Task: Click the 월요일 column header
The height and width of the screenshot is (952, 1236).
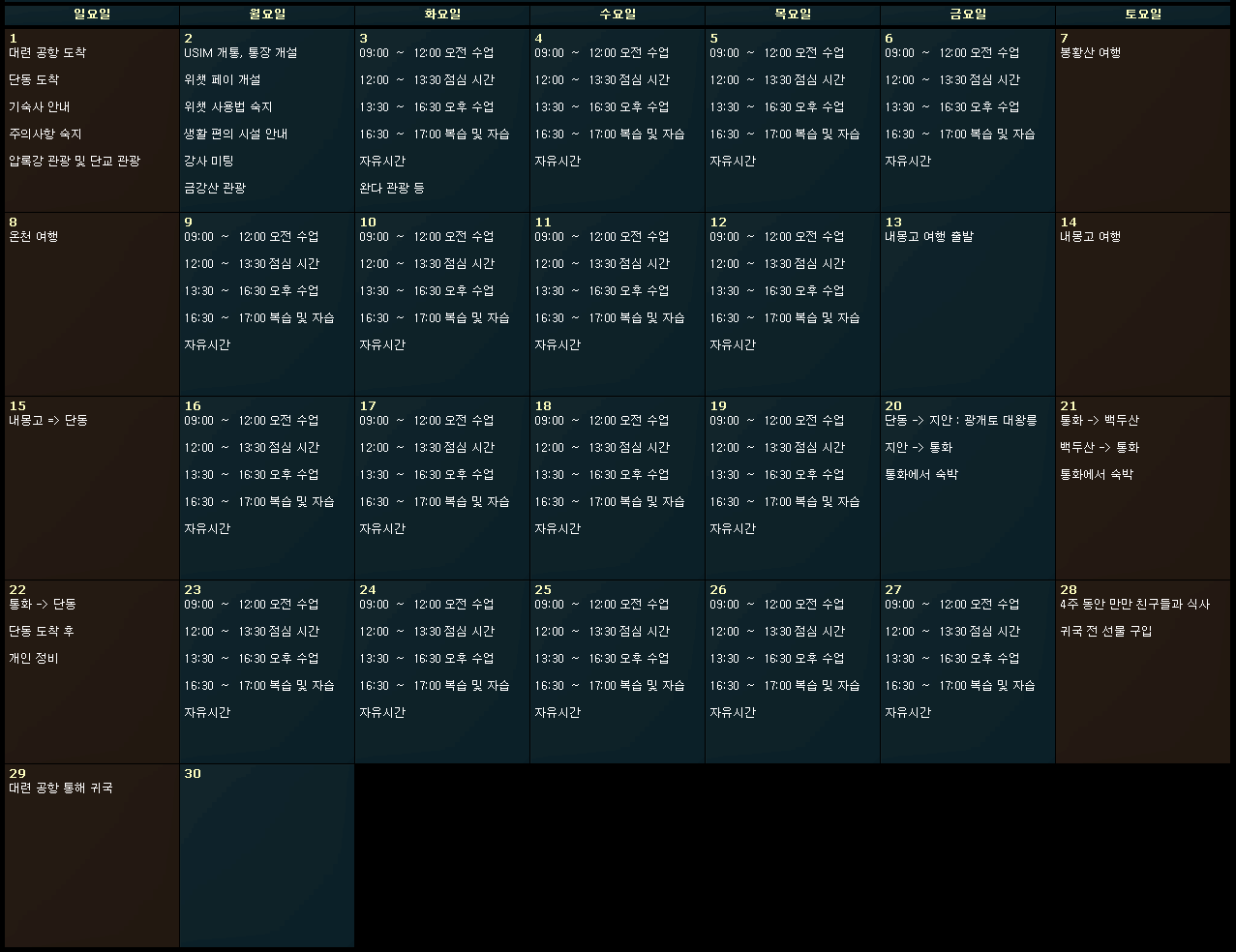Action: 267,15
